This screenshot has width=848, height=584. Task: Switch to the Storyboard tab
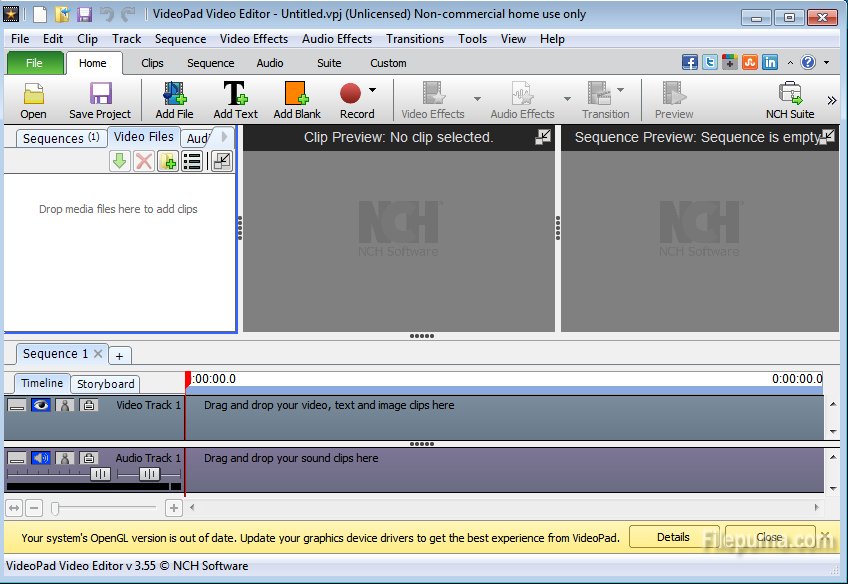pos(105,384)
